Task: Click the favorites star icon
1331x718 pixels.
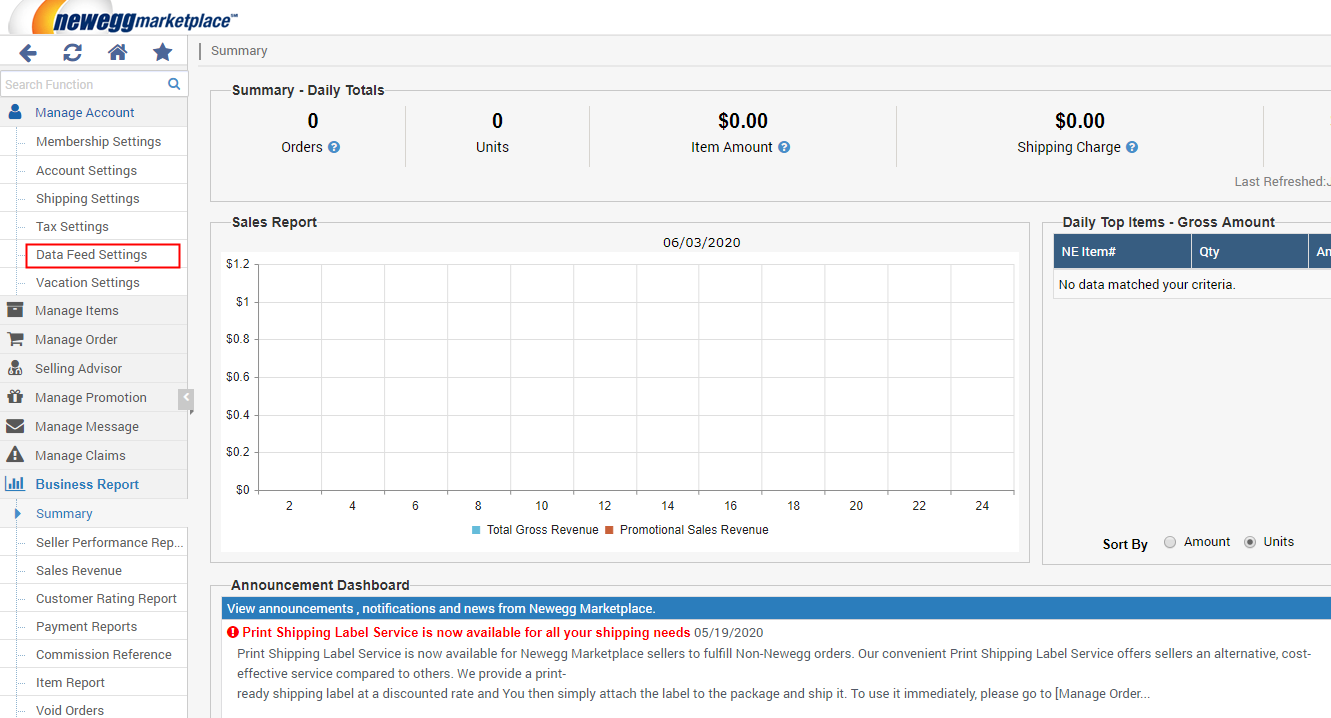Action: click(x=162, y=53)
